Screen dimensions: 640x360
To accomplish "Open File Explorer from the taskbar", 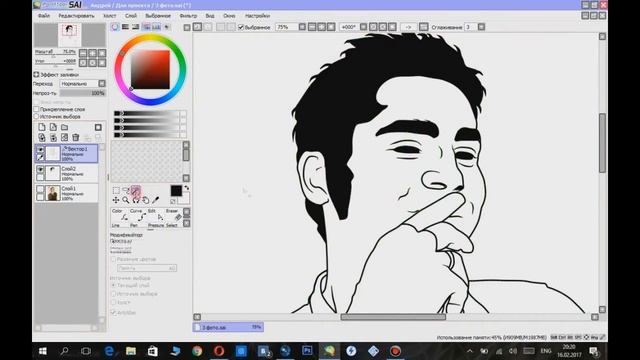I will click(131, 351).
